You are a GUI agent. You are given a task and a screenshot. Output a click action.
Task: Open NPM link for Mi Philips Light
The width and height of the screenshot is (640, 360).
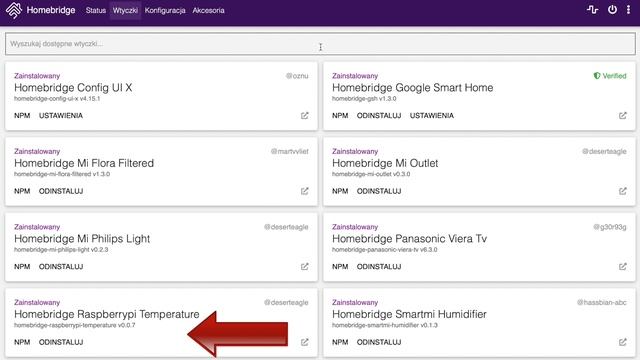tap(22, 267)
